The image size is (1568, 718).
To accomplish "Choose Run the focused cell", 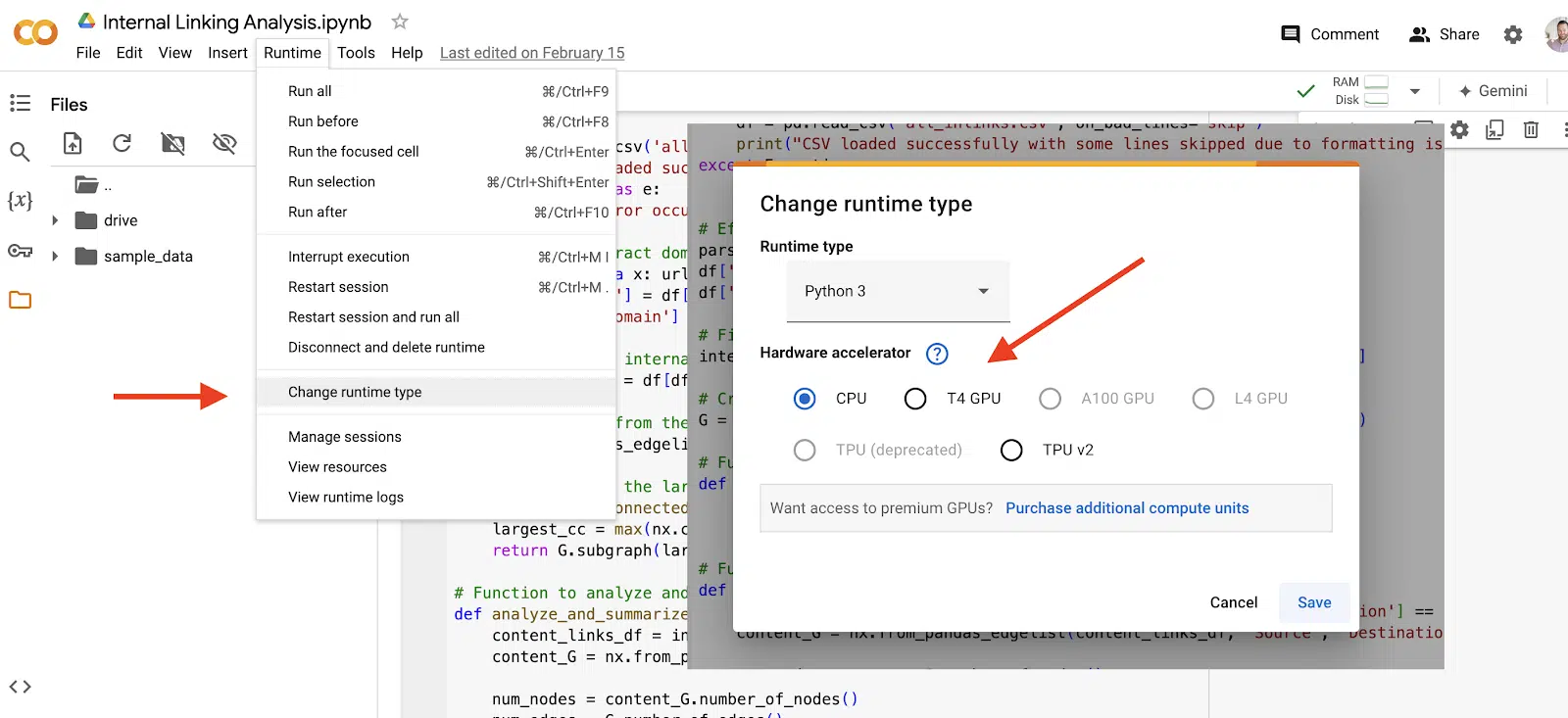I will click(436, 152).
